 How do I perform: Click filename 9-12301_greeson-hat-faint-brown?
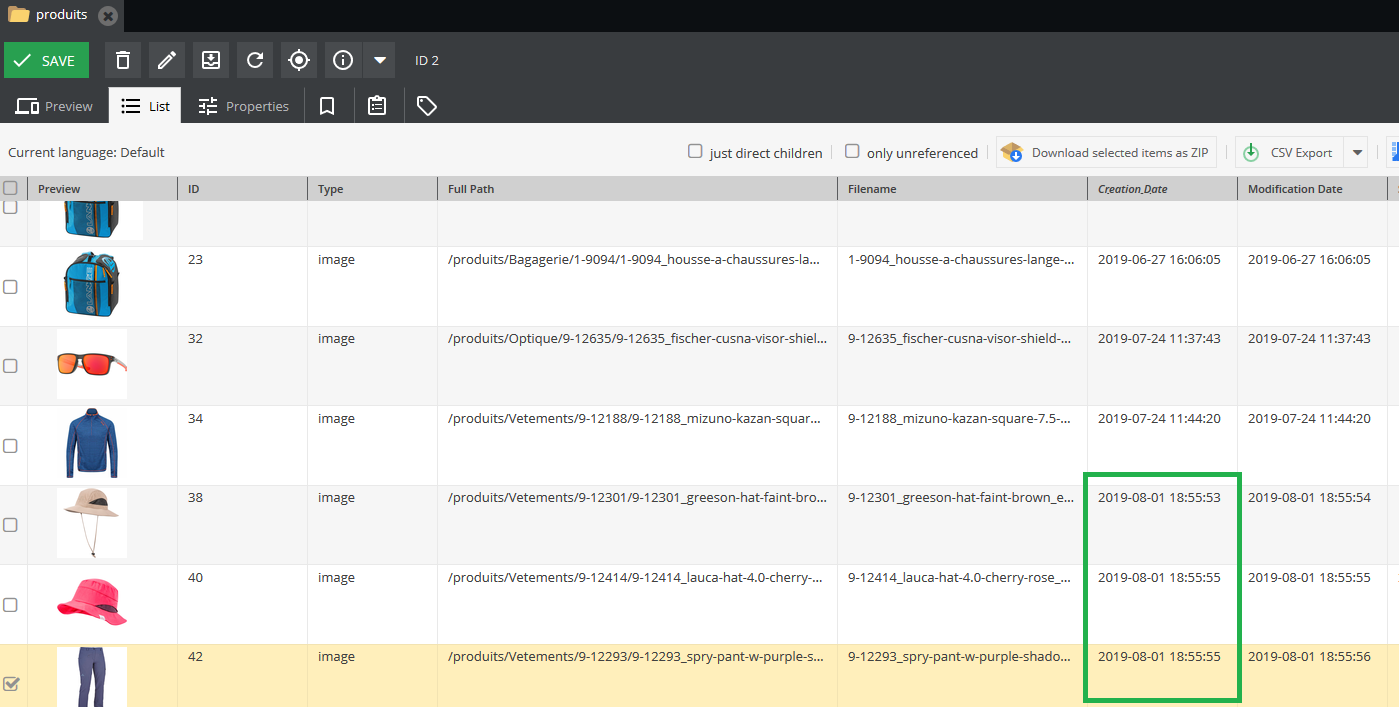[x=961, y=497]
